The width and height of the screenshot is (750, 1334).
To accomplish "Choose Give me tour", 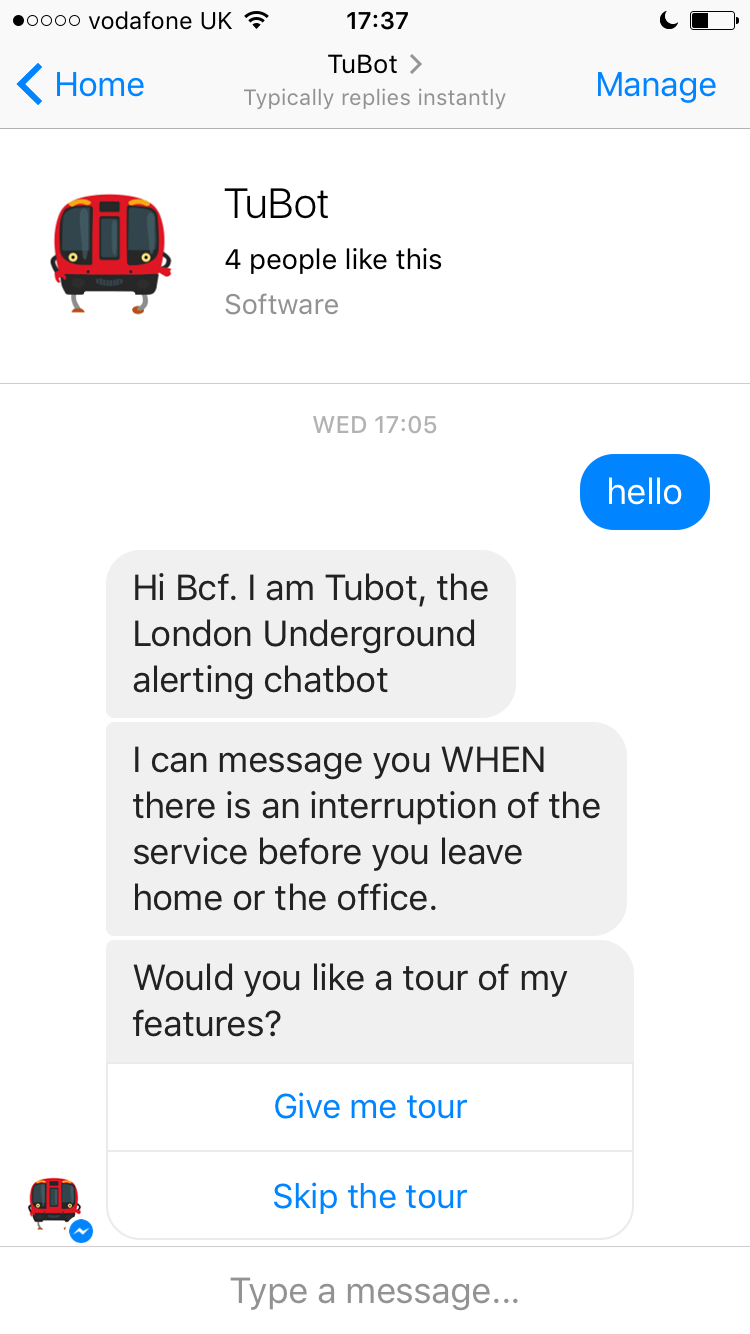I will click(x=370, y=1106).
